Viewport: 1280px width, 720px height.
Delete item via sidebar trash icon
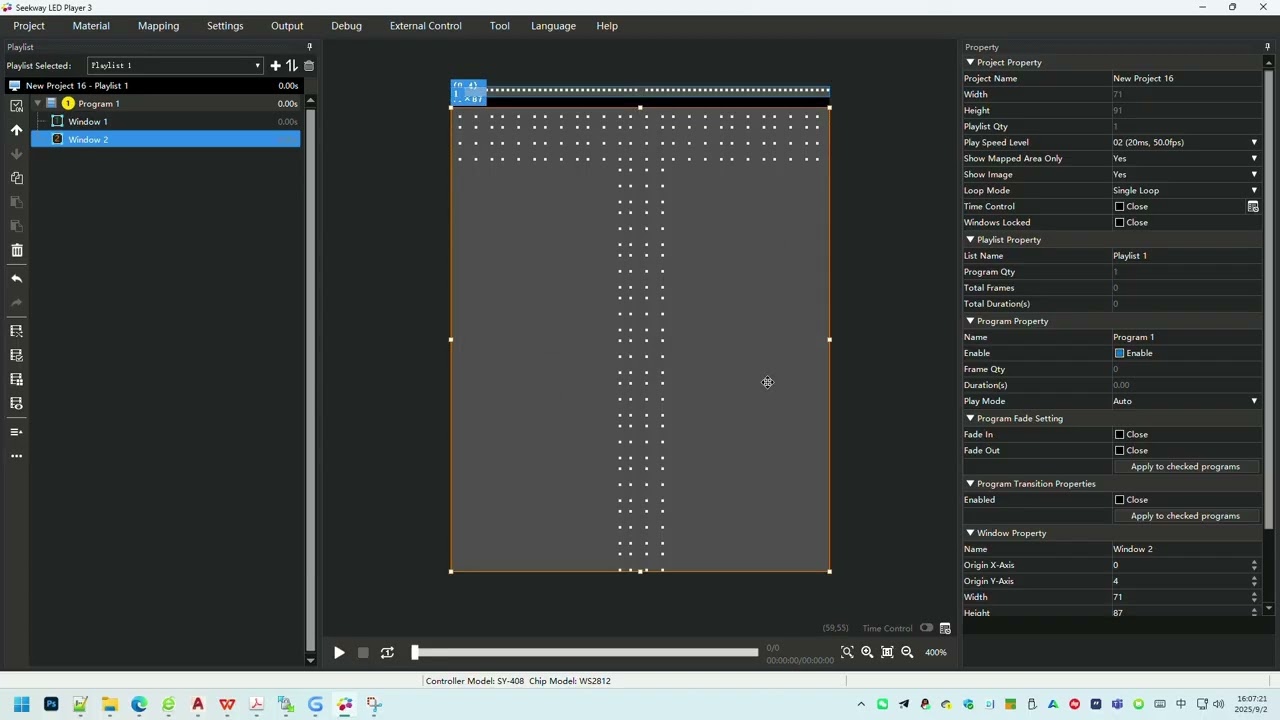pyautogui.click(x=16, y=250)
